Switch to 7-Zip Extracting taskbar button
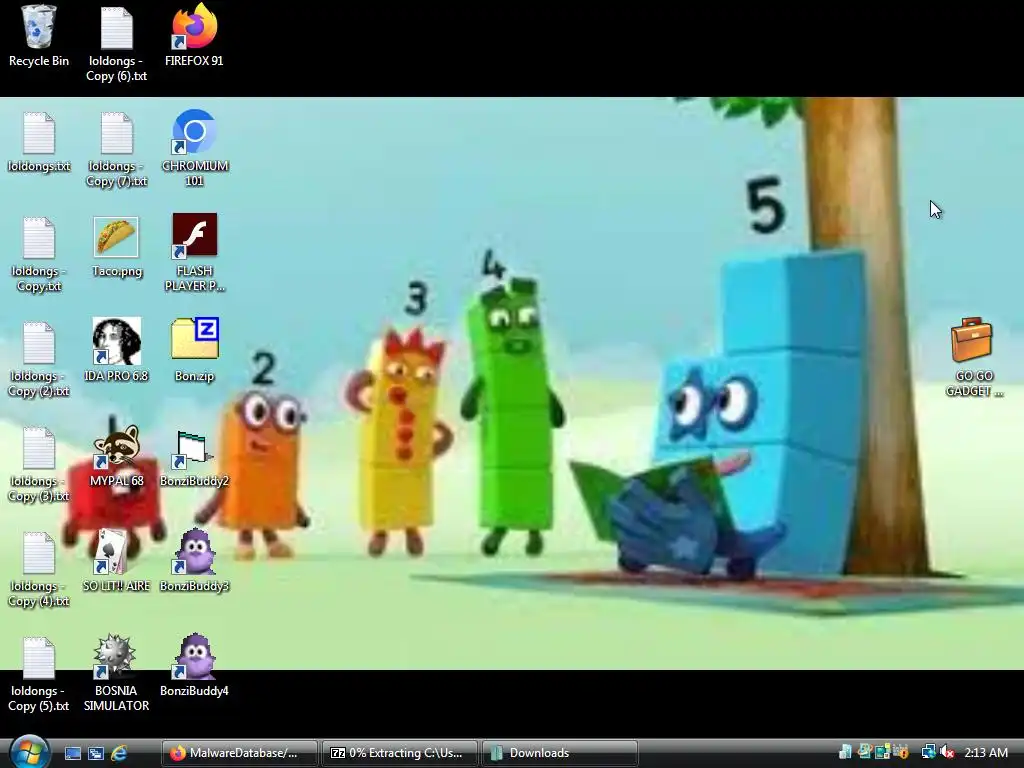1024x768 pixels. tap(400, 753)
